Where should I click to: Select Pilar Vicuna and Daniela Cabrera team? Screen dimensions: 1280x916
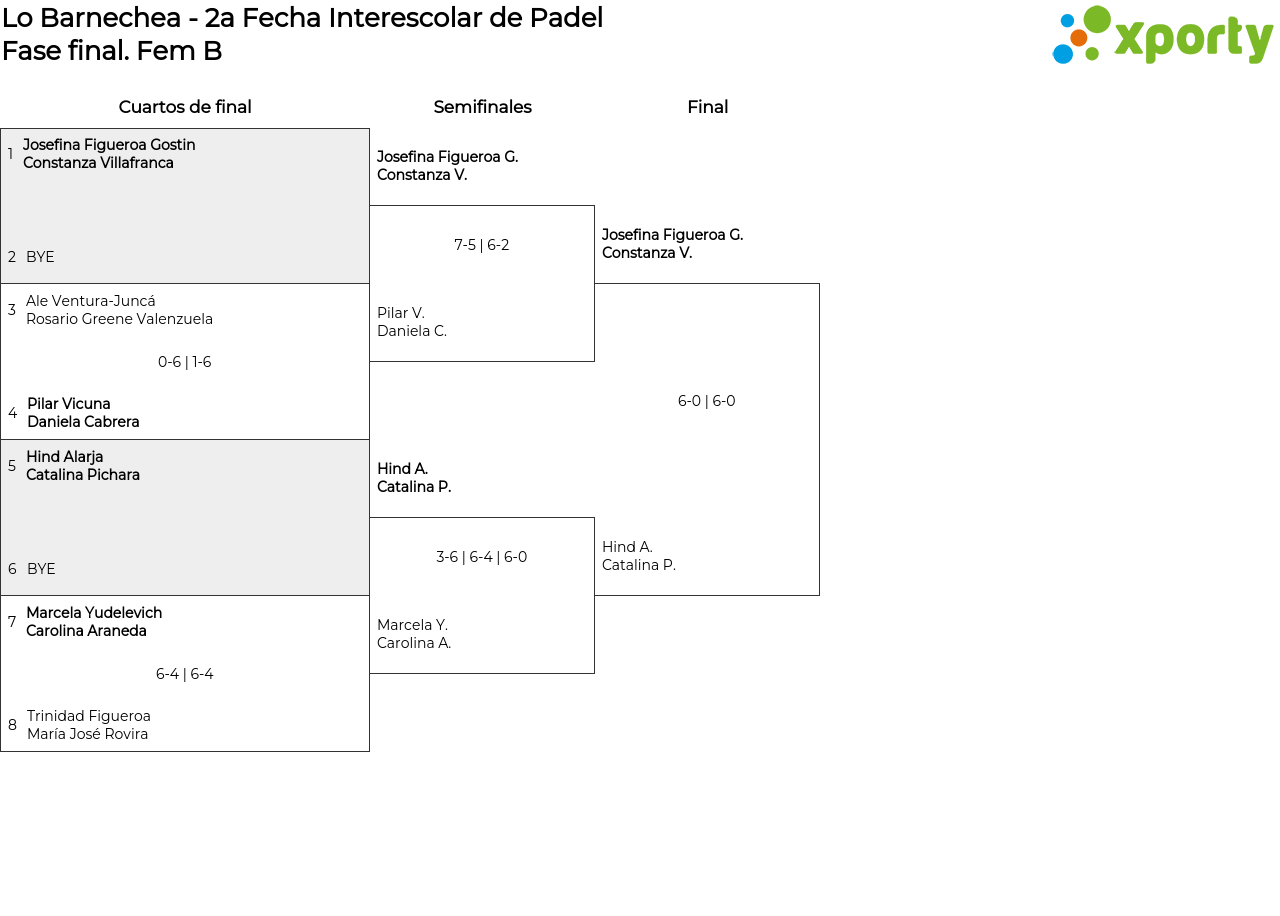click(x=83, y=413)
